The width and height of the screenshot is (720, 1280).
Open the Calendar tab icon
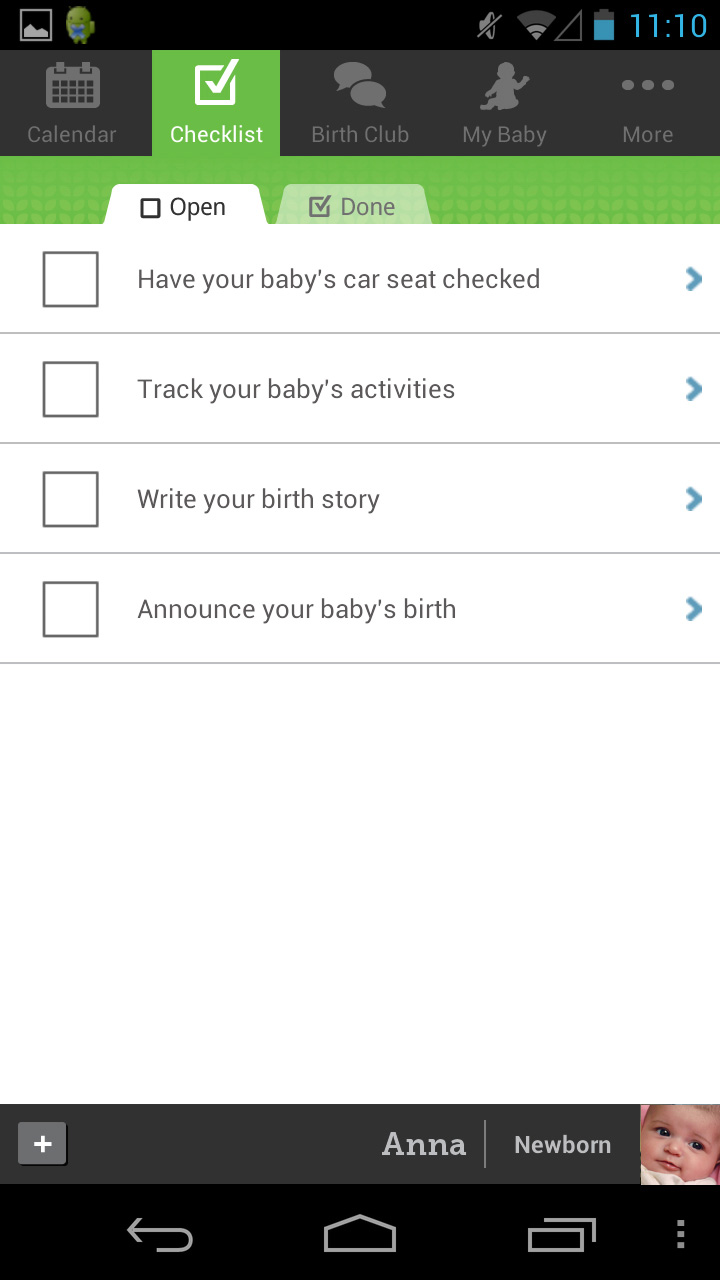pyautogui.click(x=71, y=87)
